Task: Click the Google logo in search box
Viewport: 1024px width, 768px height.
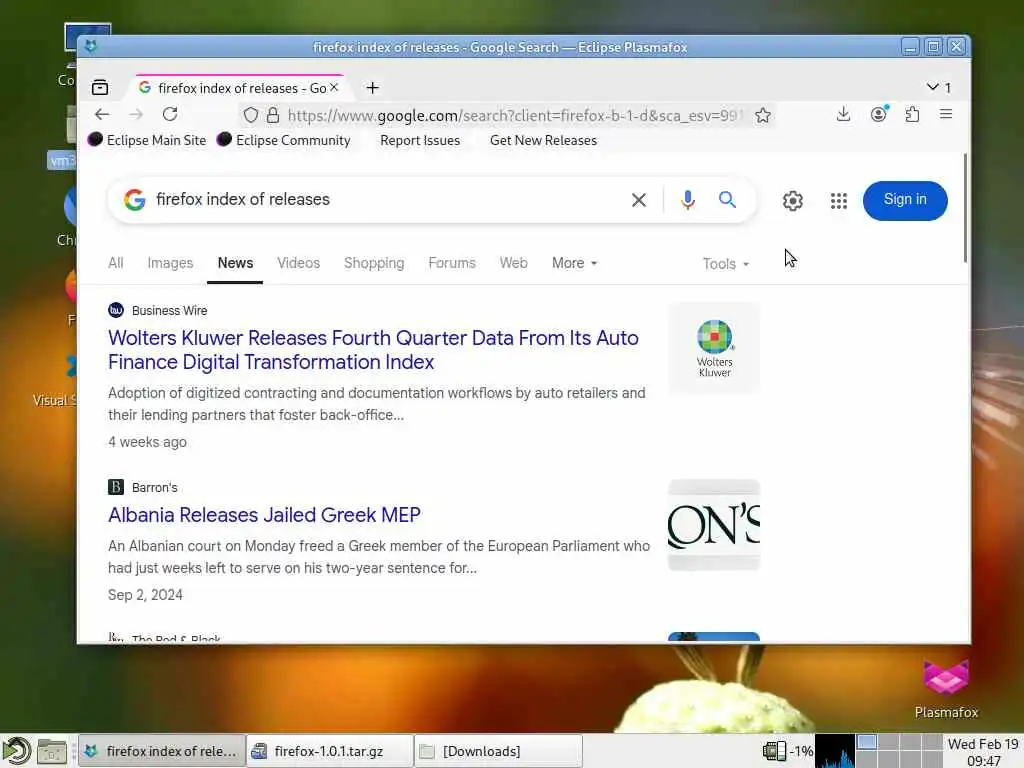Action: (x=135, y=200)
